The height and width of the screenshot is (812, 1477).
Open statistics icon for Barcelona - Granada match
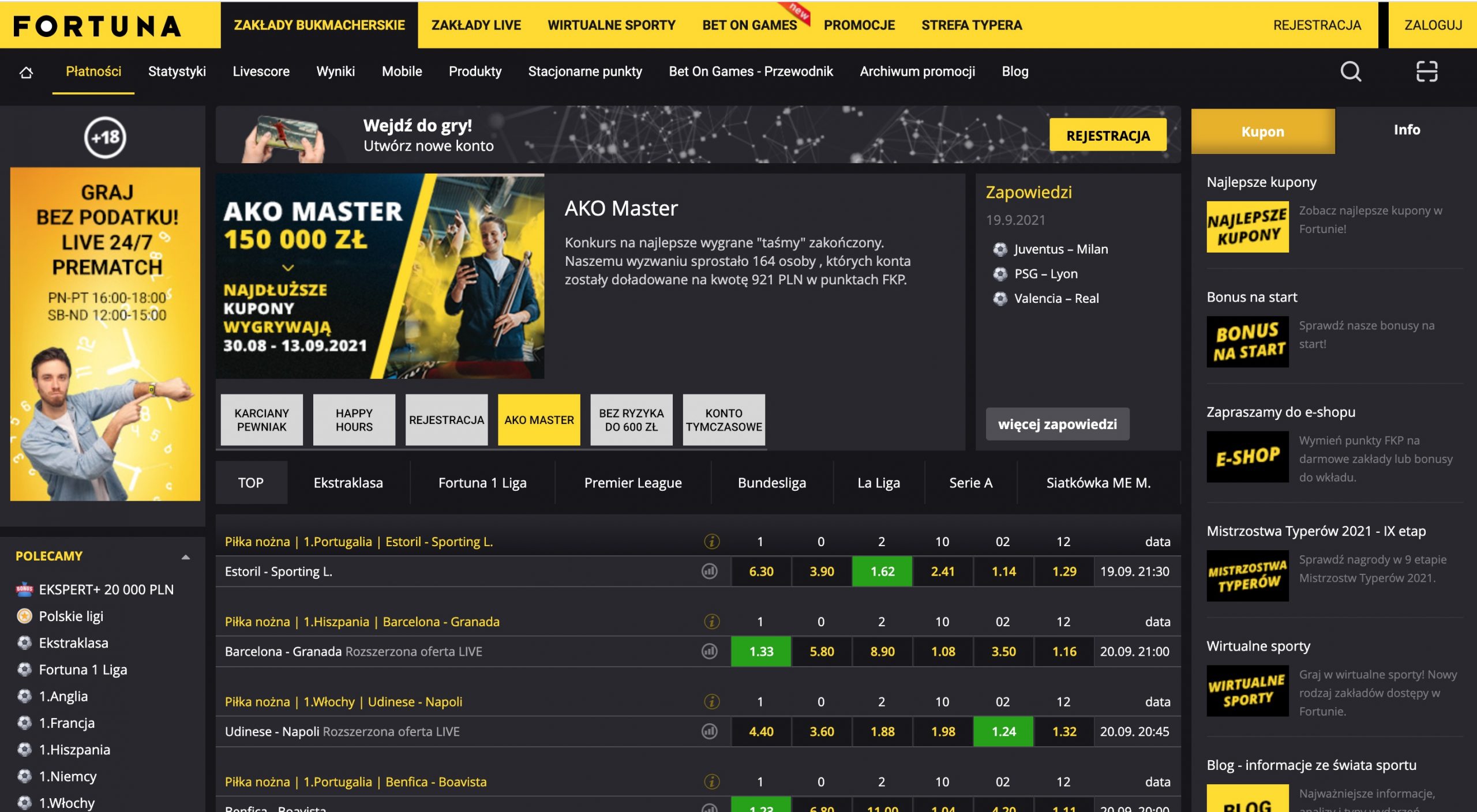[x=709, y=651]
